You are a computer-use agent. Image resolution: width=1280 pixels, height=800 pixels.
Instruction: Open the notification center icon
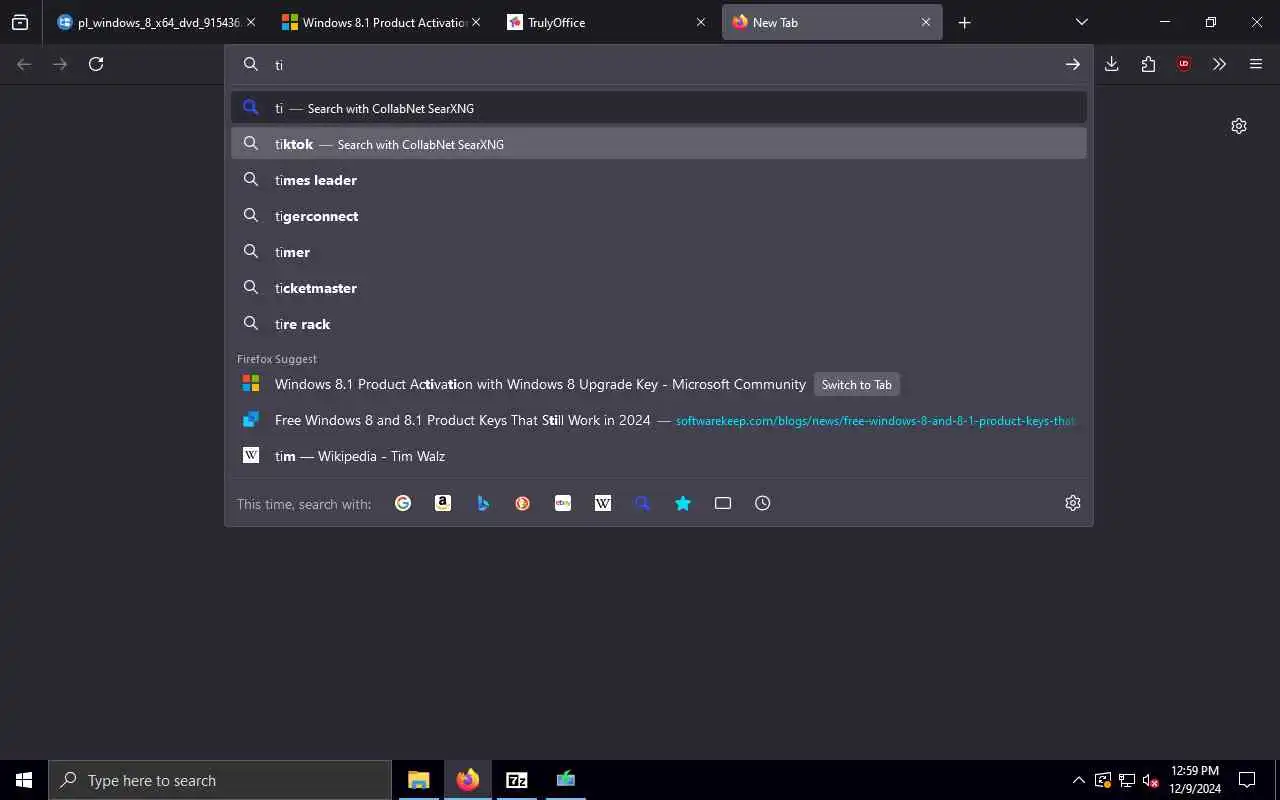pos(1247,780)
